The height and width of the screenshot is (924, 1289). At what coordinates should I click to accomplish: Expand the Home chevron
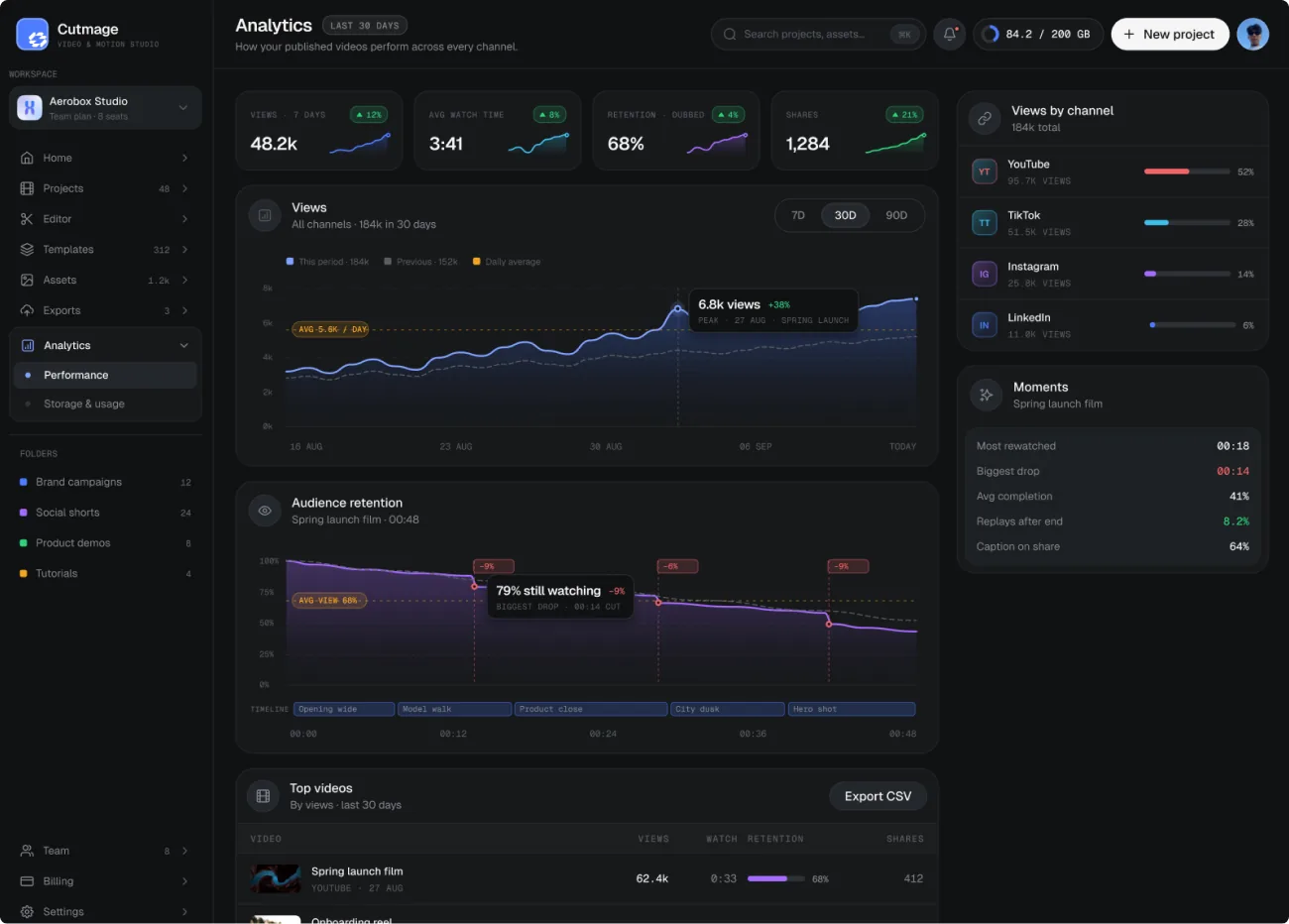tap(185, 159)
